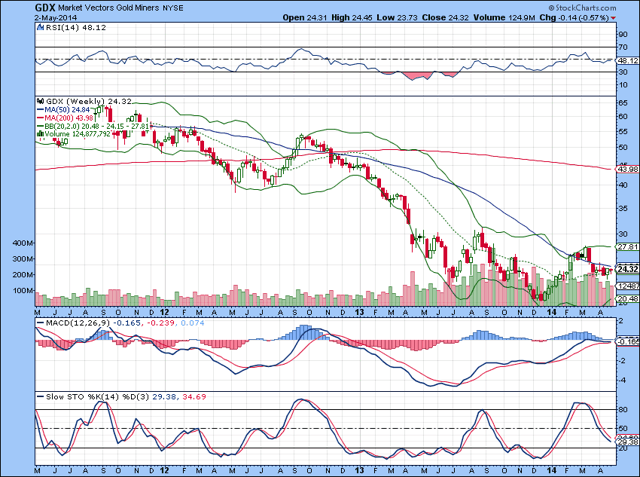
Task: Click the 'High 24.45' value
Action: point(352,18)
